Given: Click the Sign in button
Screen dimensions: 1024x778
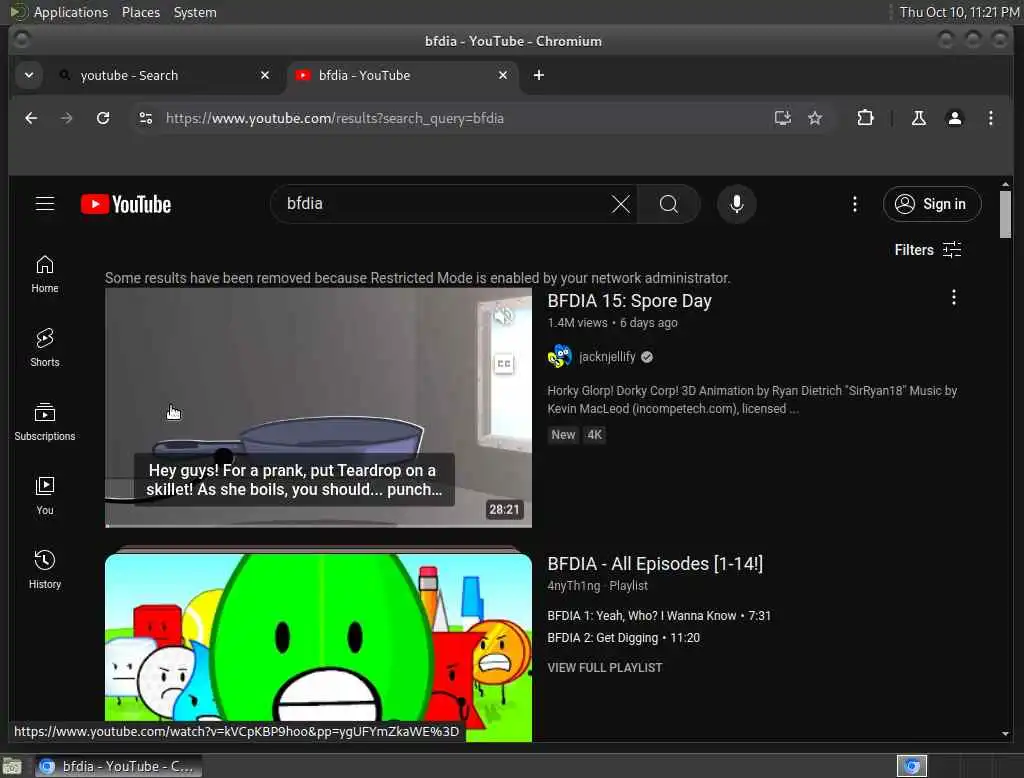Looking at the screenshot, I should pyautogui.click(x=932, y=204).
